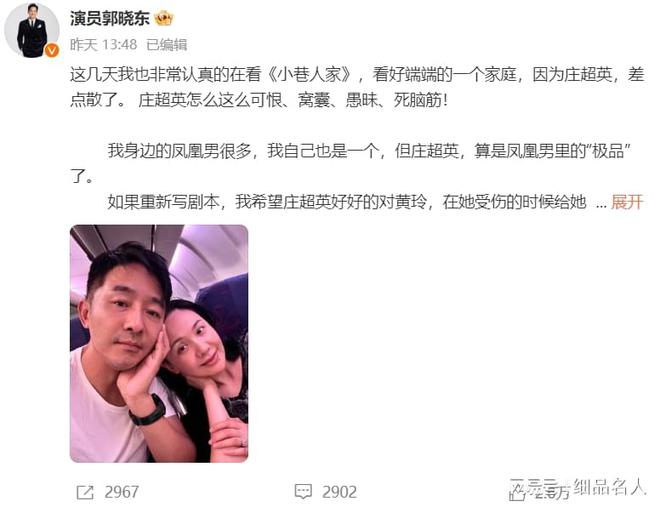The width and height of the screenshot is (660, 507).
Task: Click the watermark logo beside 细品名人
Action: click(x=539, y=489)
